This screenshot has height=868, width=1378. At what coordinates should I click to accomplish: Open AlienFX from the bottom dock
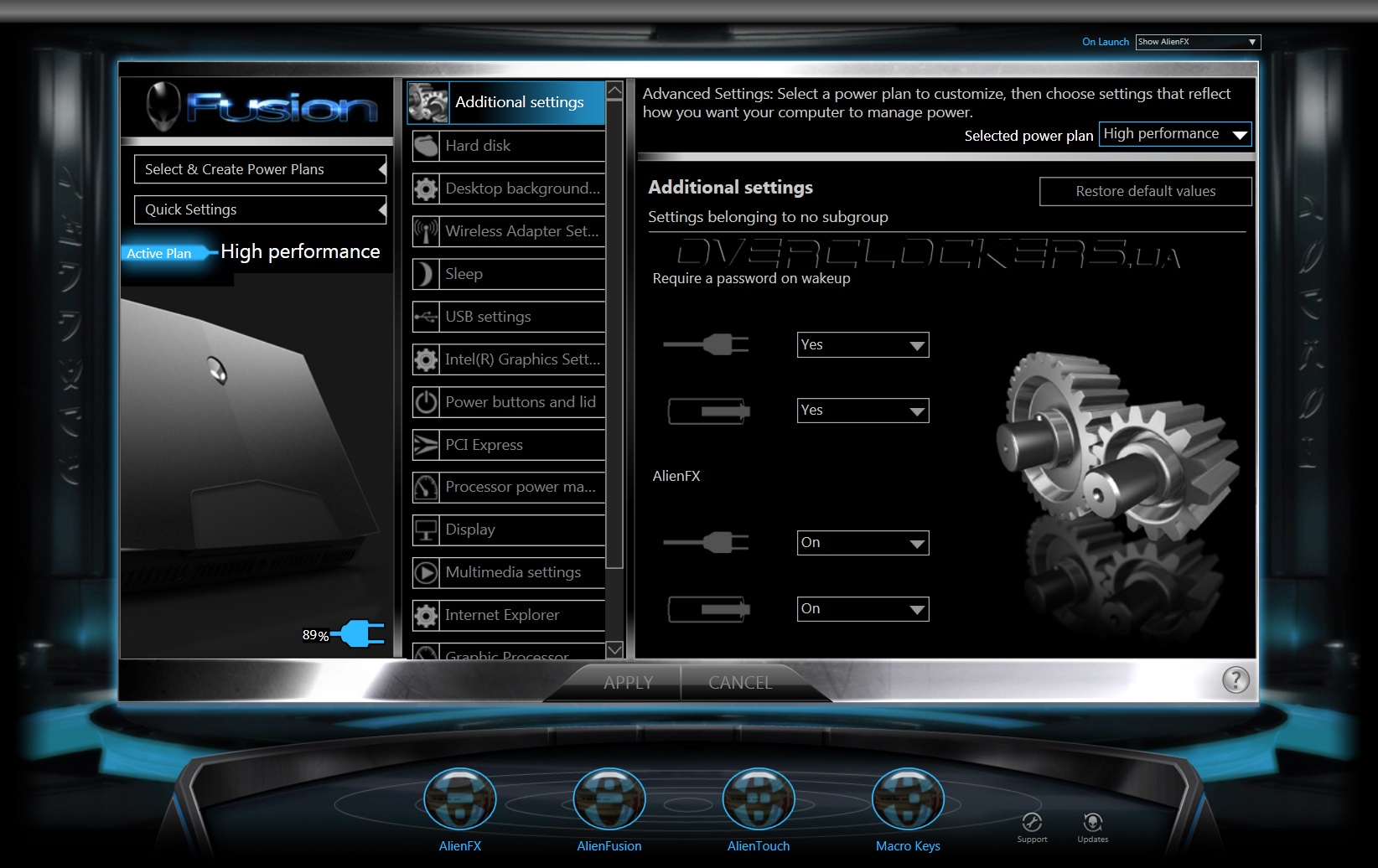click(460, 799)
